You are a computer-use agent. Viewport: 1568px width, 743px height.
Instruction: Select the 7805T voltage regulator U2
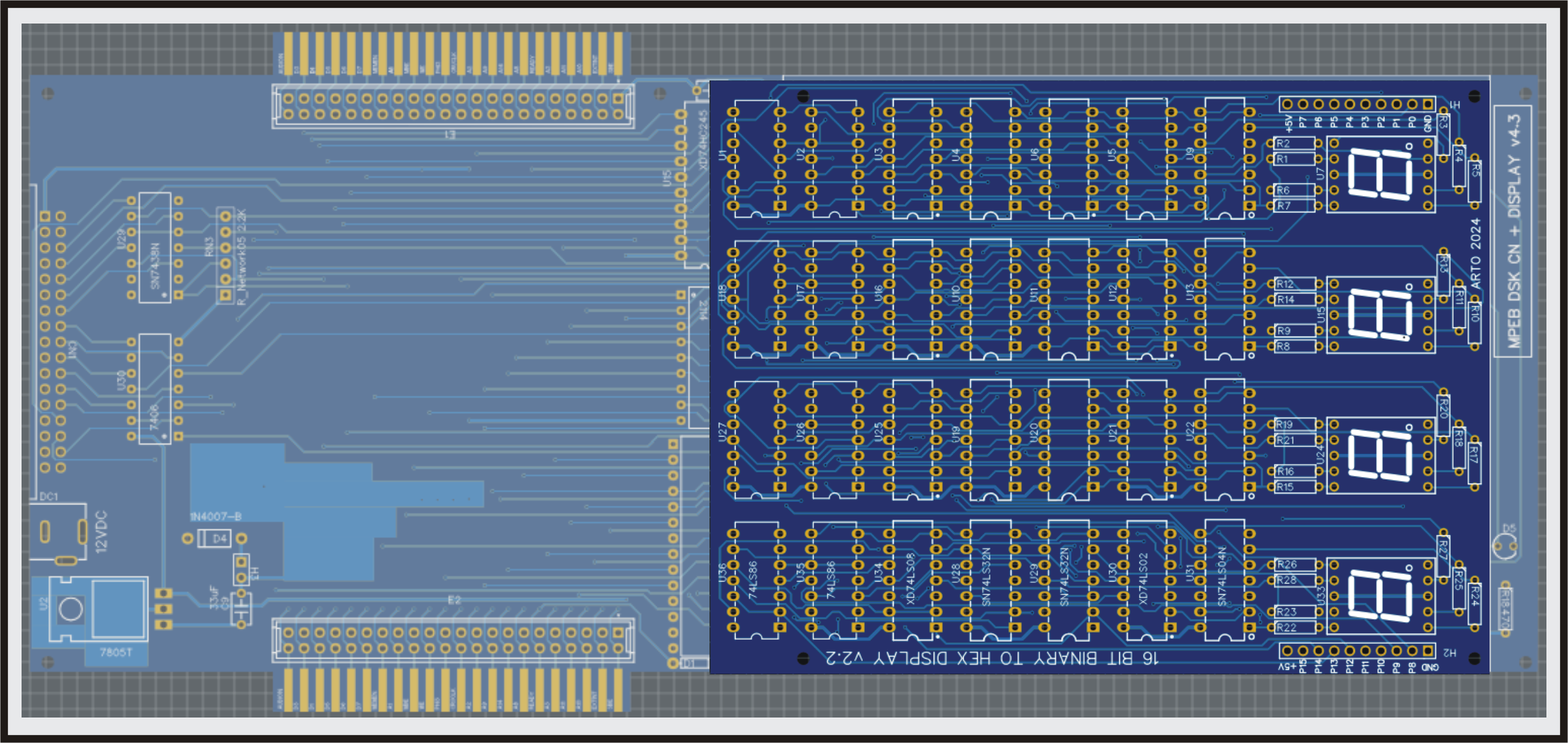(x=98, y=610)
